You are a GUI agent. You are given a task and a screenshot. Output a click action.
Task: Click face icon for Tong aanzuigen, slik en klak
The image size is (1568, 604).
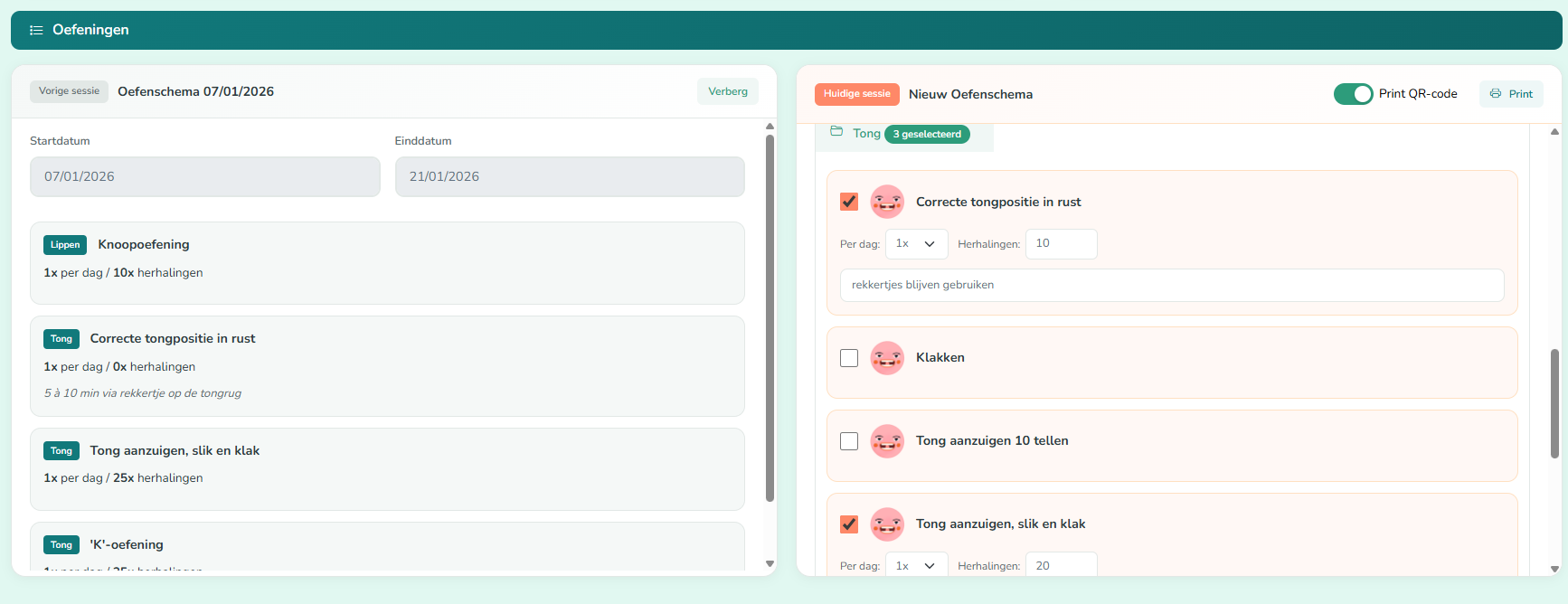tap(886, 524)
